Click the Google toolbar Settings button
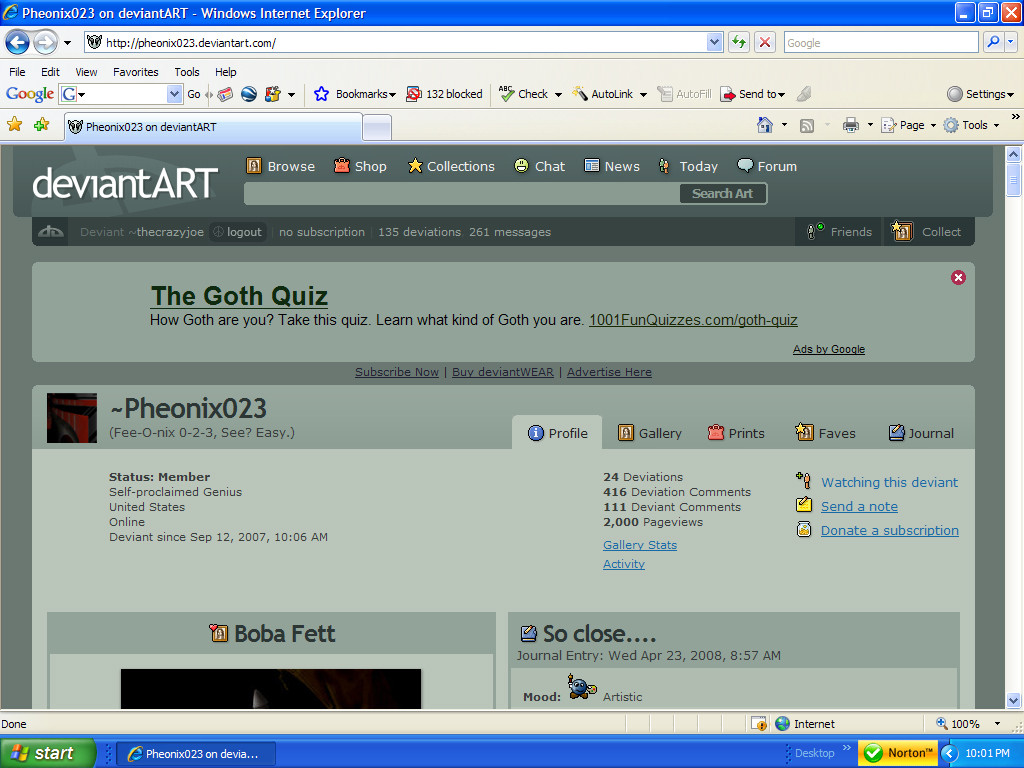This screenshot has height=768, width=1024. pos(980,94)
